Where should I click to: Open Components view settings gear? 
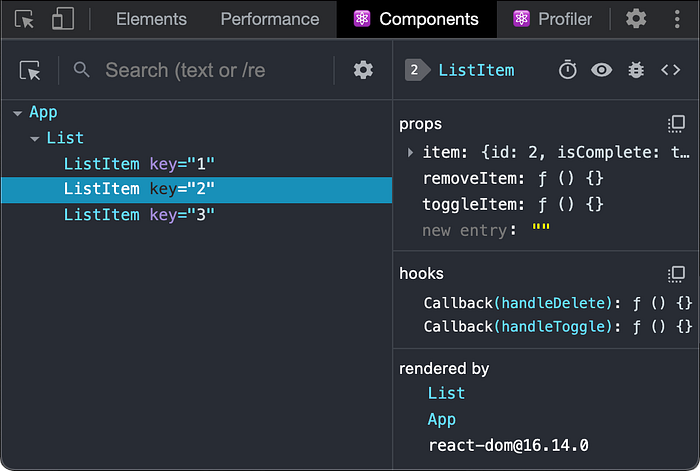pos(363,70)
